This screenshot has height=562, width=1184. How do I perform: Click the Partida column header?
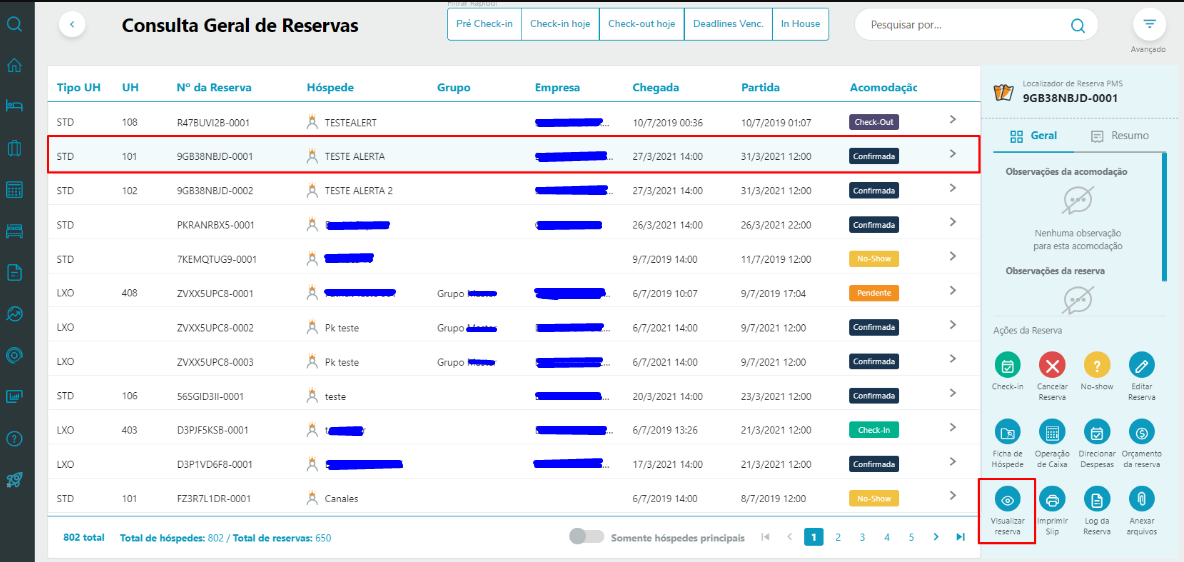click(761, 88)
